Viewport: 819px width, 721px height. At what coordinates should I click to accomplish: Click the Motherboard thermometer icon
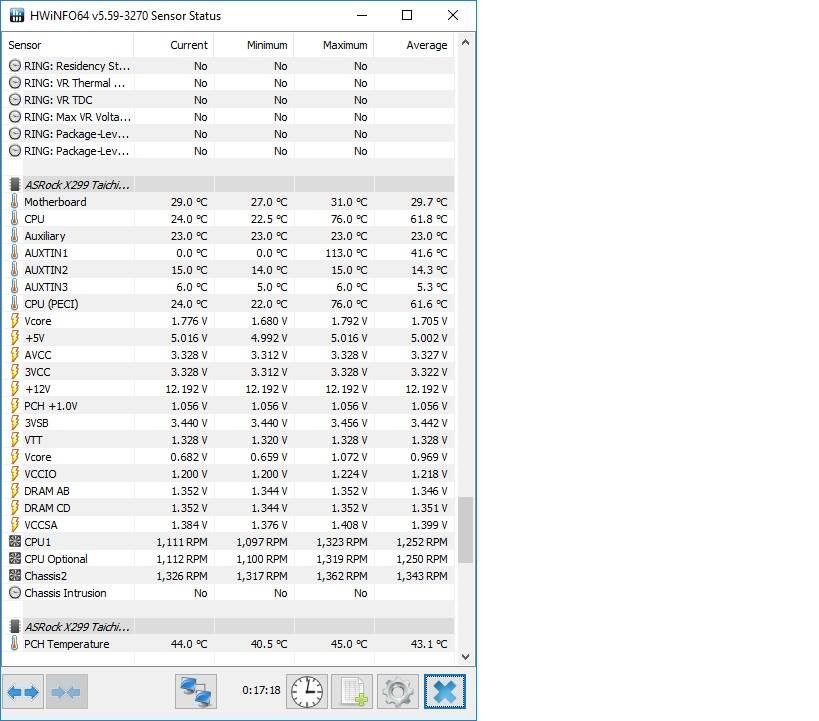(15, 202)
